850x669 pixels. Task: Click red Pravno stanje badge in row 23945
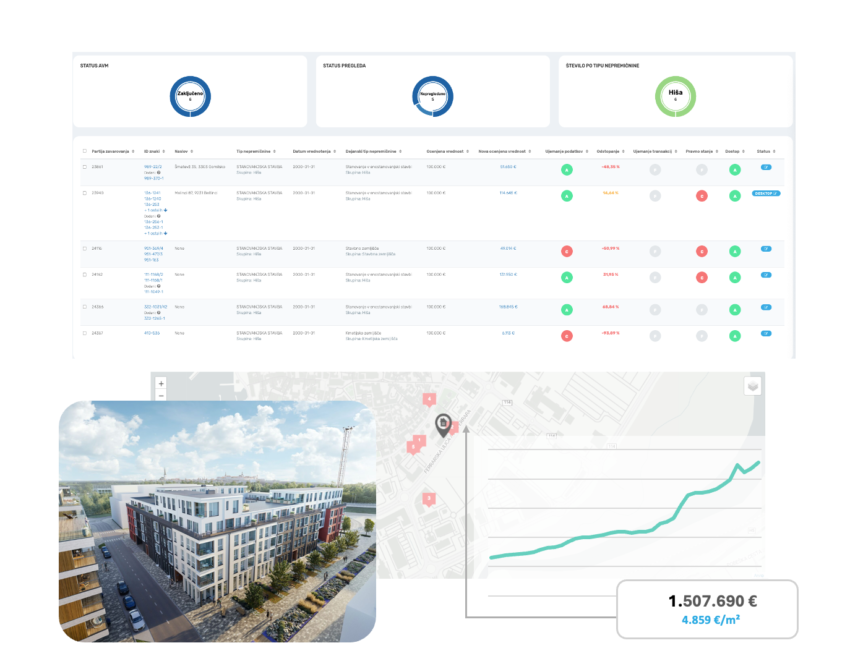click(x=701, y=196)
